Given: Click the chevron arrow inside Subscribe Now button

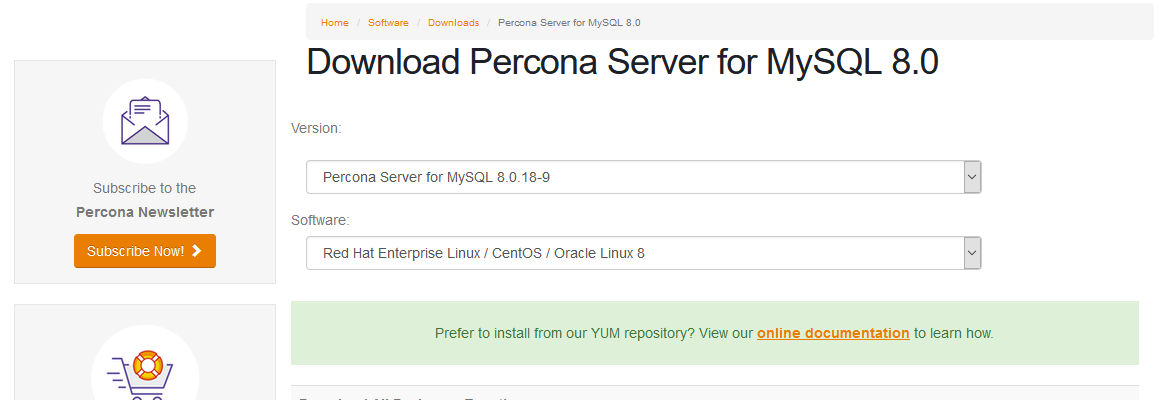Looking at the screenshot, I should pos(196,251).
